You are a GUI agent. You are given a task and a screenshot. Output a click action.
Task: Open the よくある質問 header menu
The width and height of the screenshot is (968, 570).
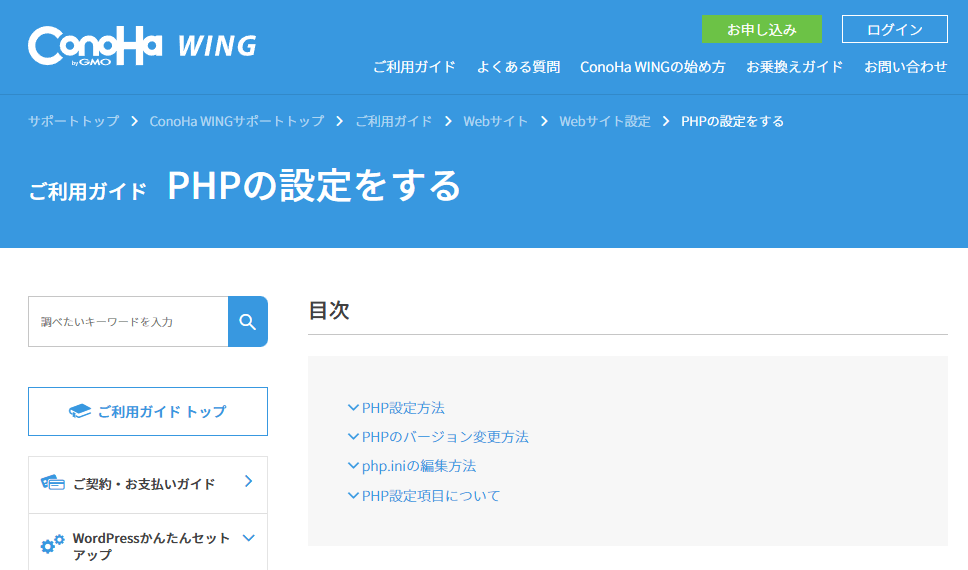click(x=518, y=67)
